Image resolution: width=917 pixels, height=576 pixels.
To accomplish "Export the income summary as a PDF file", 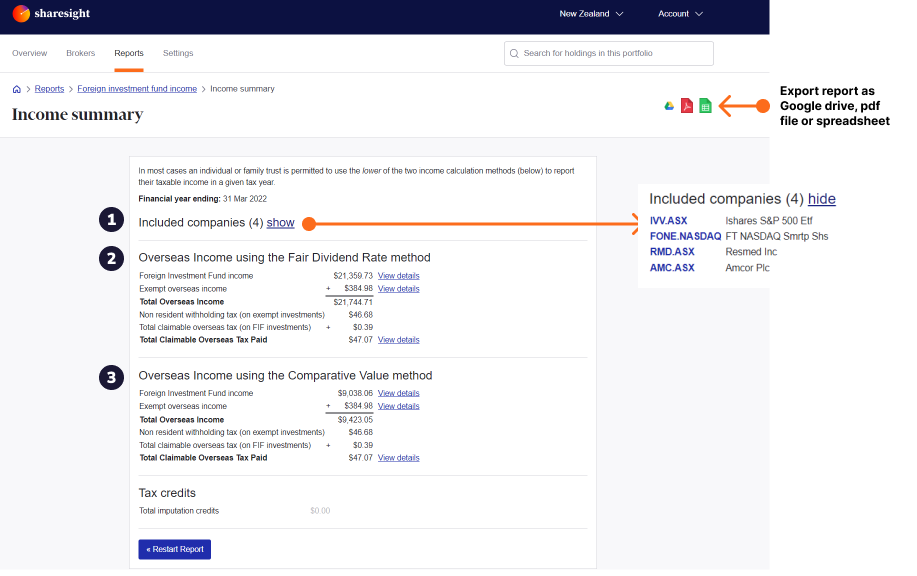I will pos(687,104).
